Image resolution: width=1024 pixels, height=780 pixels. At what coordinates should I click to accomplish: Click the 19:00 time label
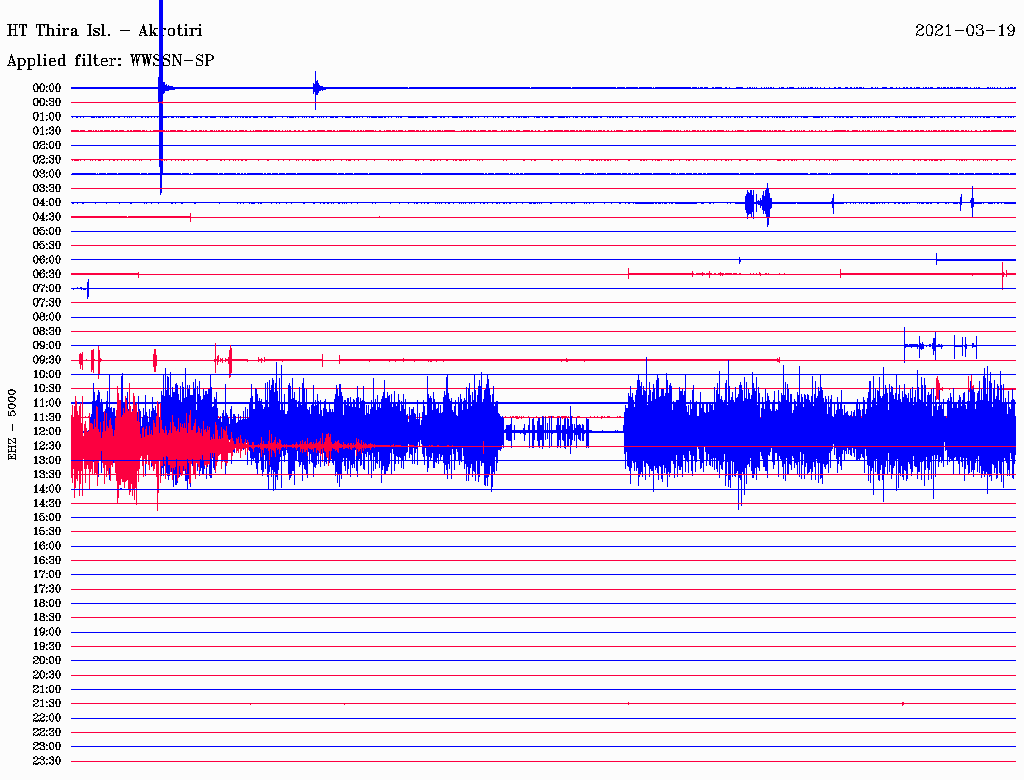point(47,632)
